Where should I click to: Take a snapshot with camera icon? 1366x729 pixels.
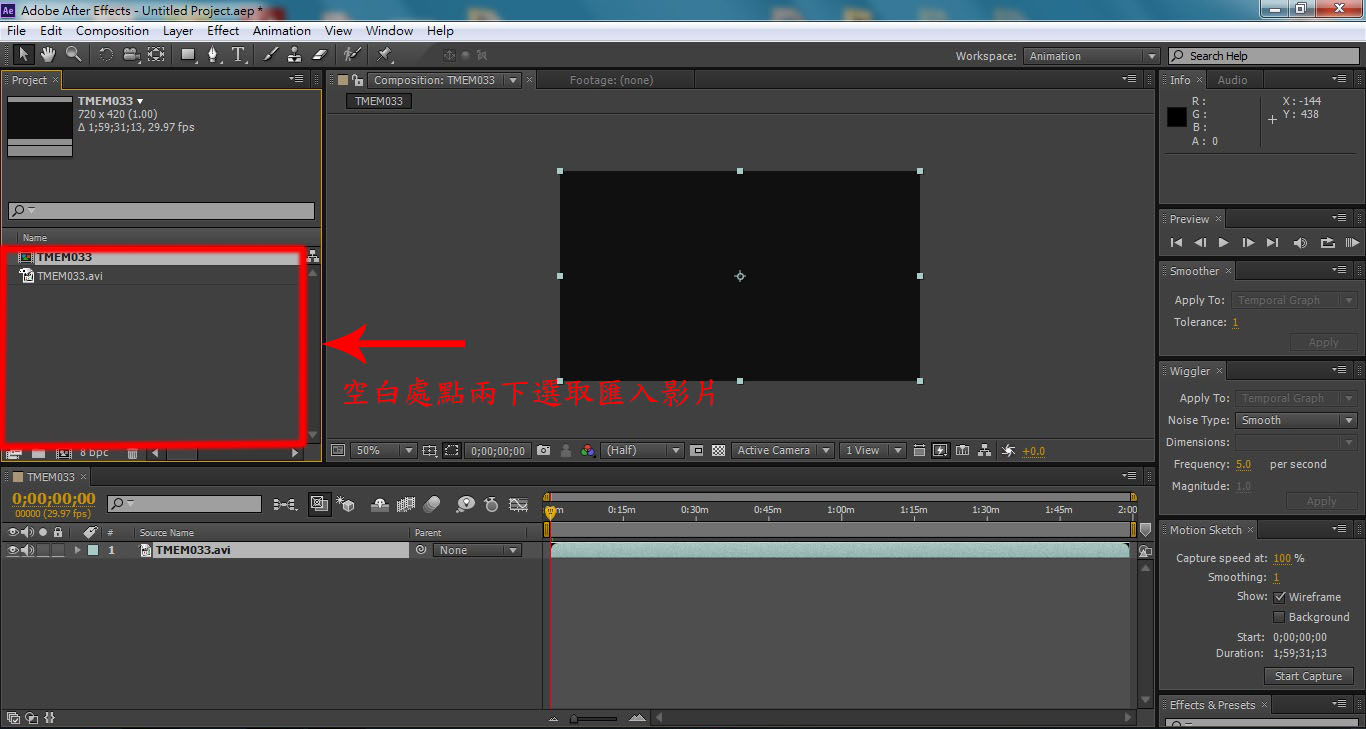point(543,451)
